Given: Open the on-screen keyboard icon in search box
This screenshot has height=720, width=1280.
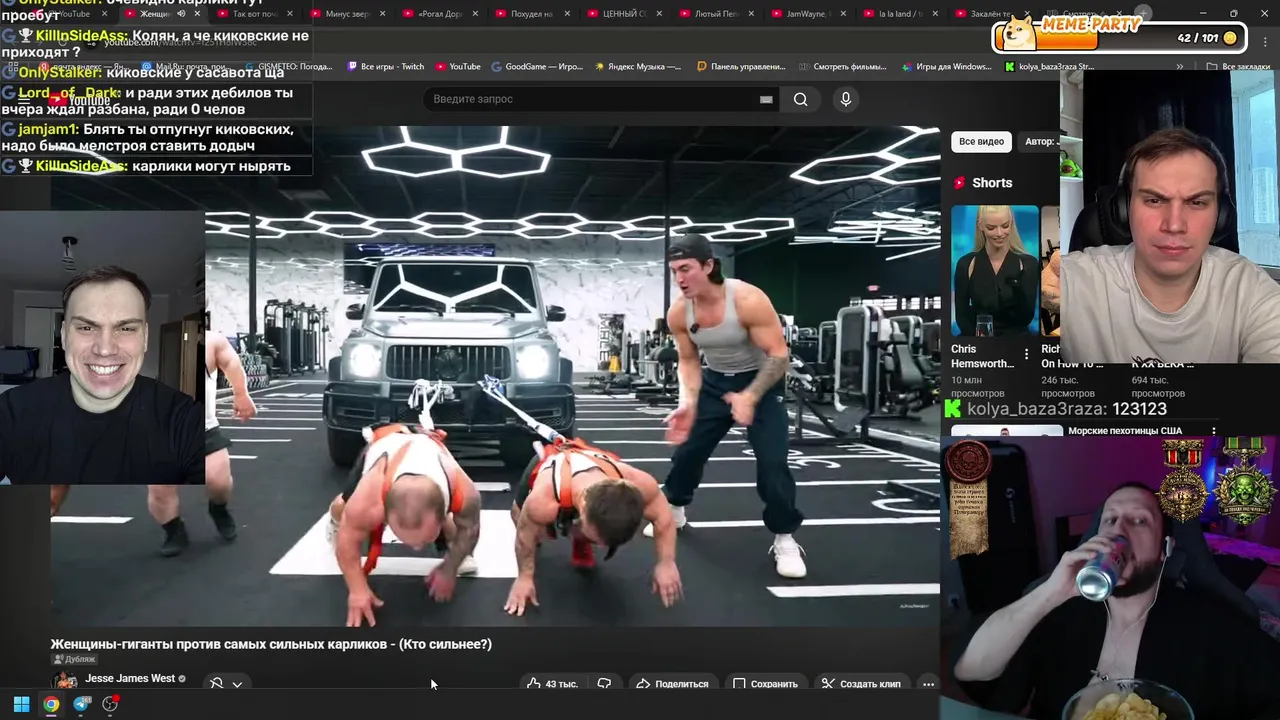Looking at the screenshot, I should click(x=766, y=99).
